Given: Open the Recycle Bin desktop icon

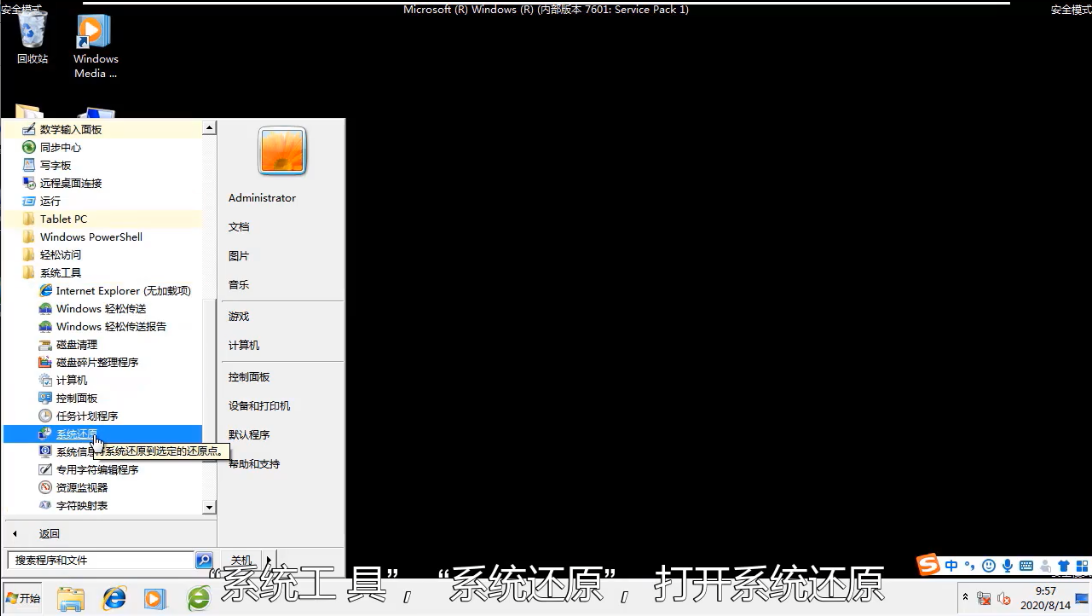Looking at the screenshot, I should [32, 38].
